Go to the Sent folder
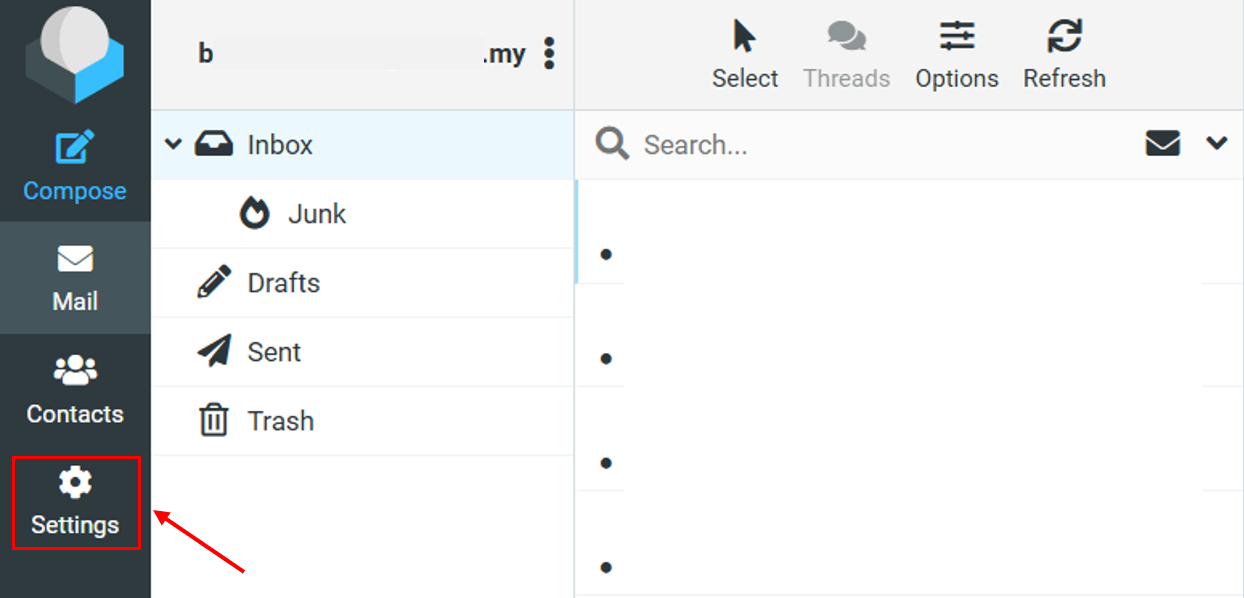 (274, 352)
